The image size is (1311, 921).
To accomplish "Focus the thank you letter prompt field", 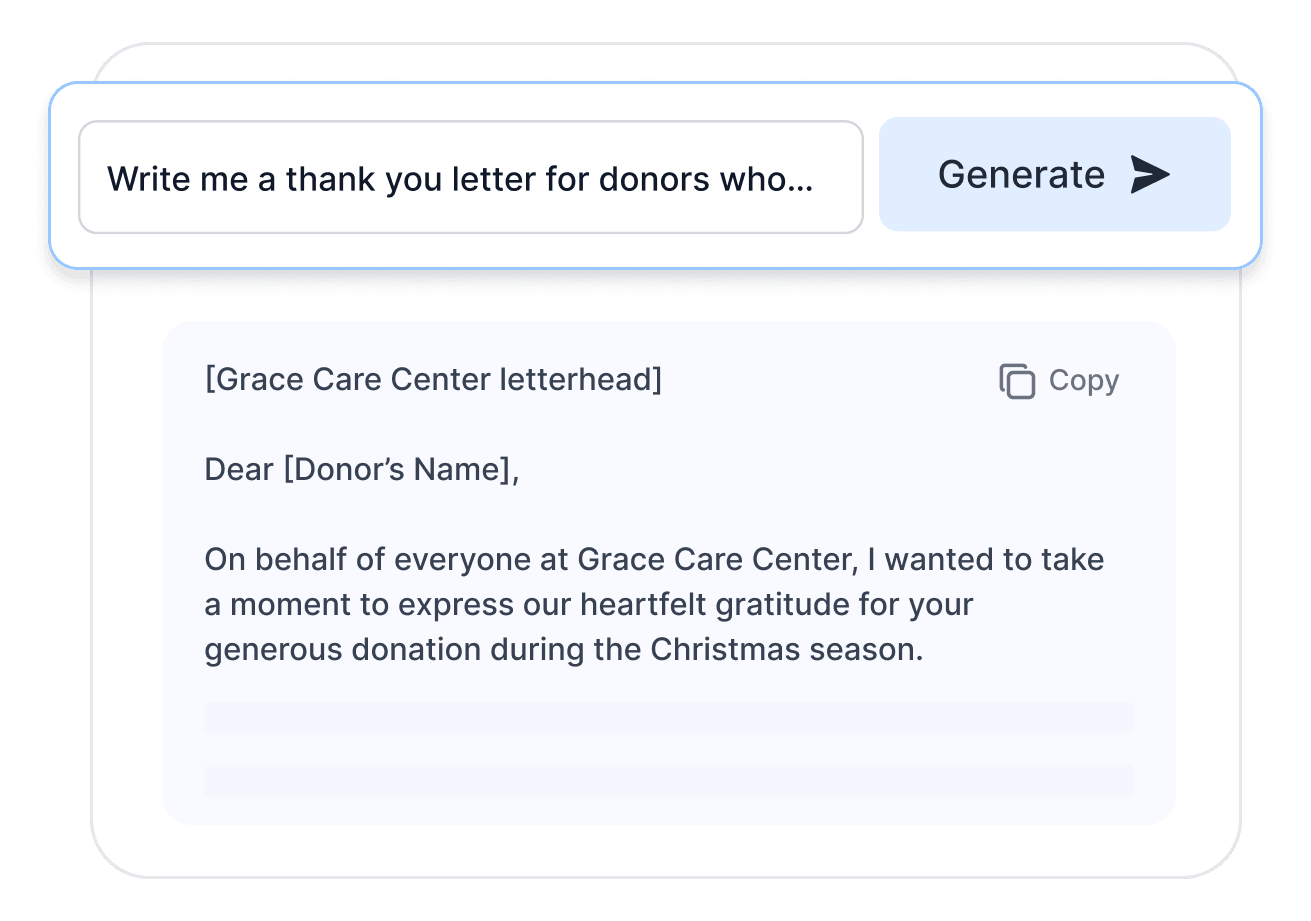I will pos(470,178).
